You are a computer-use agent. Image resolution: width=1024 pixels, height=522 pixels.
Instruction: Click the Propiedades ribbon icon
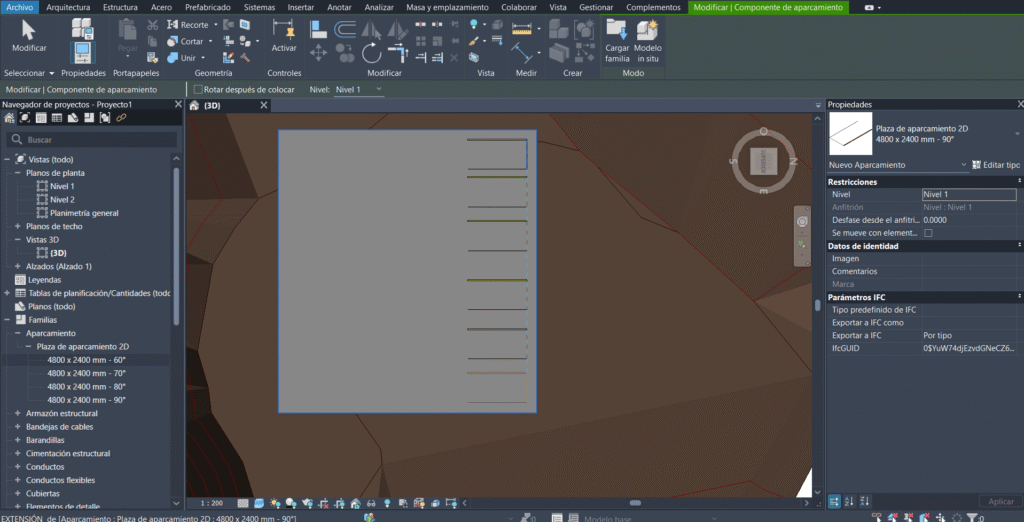[x=82, y=40]
